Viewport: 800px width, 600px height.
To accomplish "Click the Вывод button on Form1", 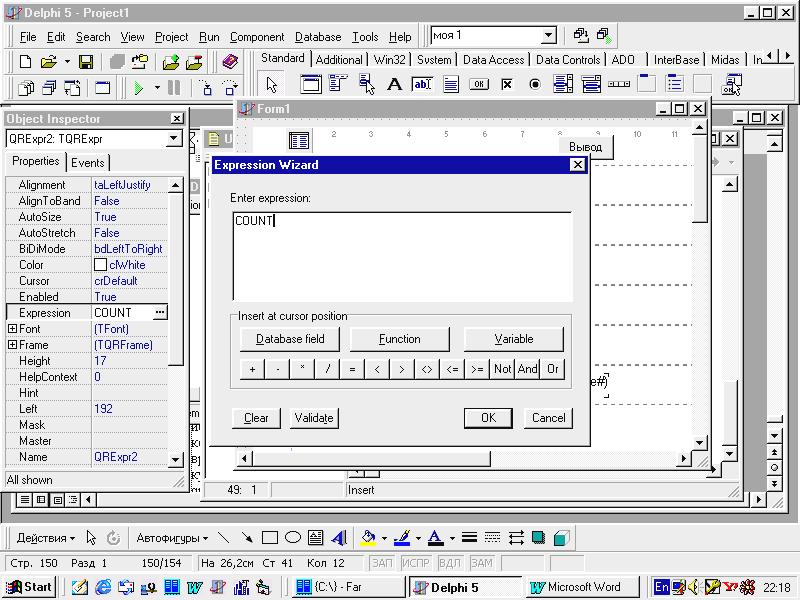I will [x=585, y=147].
